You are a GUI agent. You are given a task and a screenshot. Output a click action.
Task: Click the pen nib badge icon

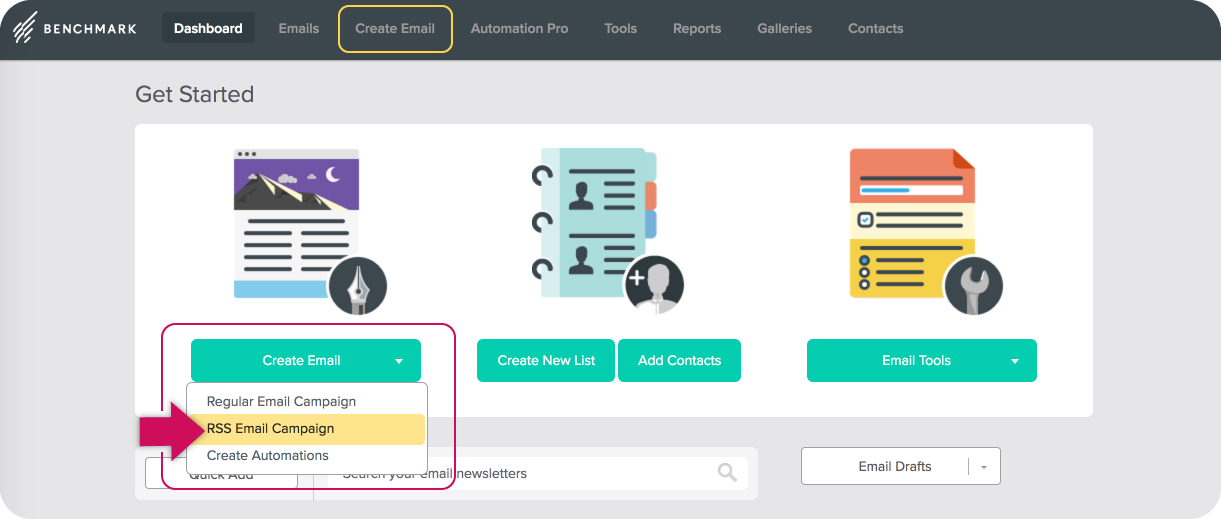click(x=357, y=285)
